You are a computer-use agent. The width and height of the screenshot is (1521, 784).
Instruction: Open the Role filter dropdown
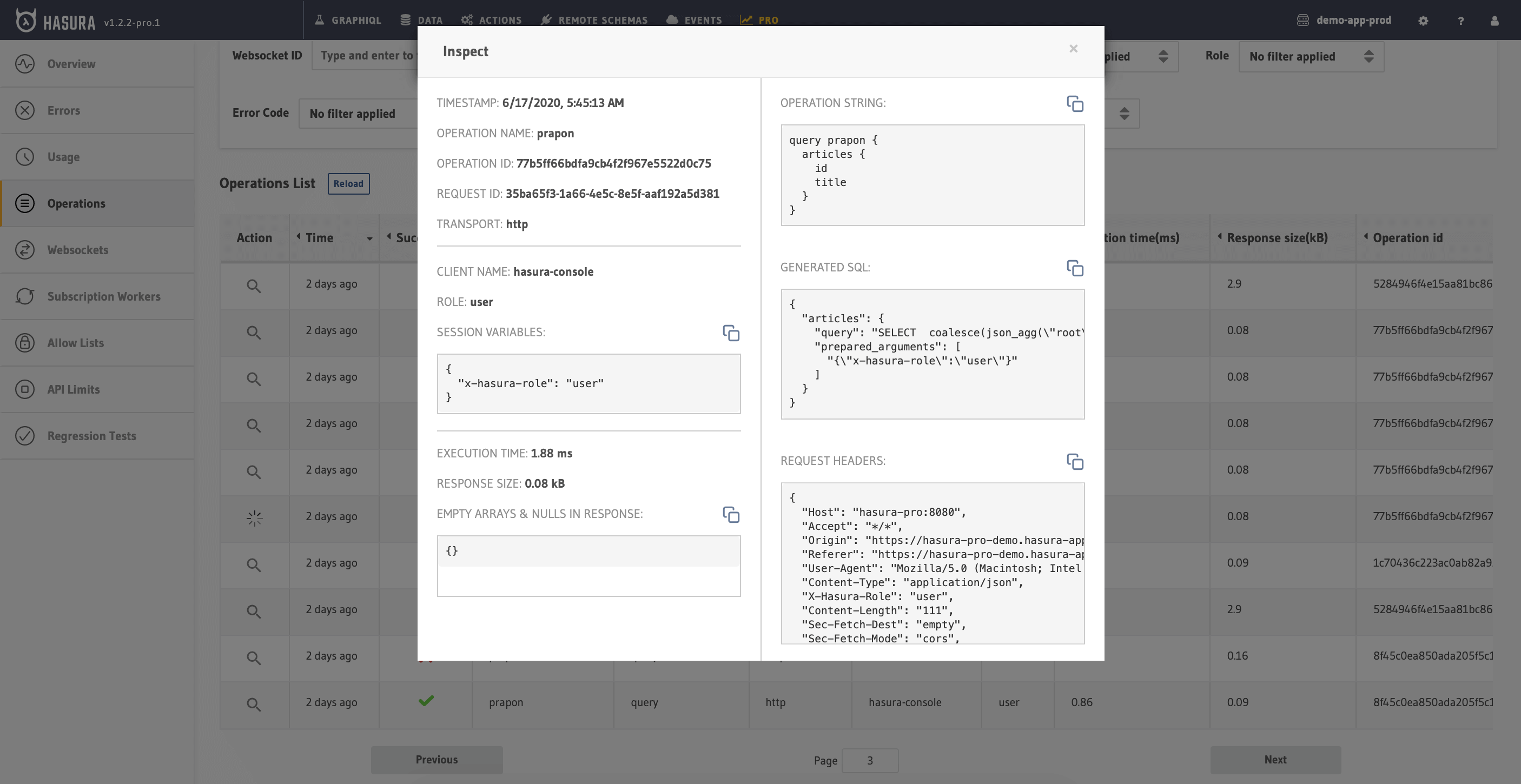(1311, 57)
